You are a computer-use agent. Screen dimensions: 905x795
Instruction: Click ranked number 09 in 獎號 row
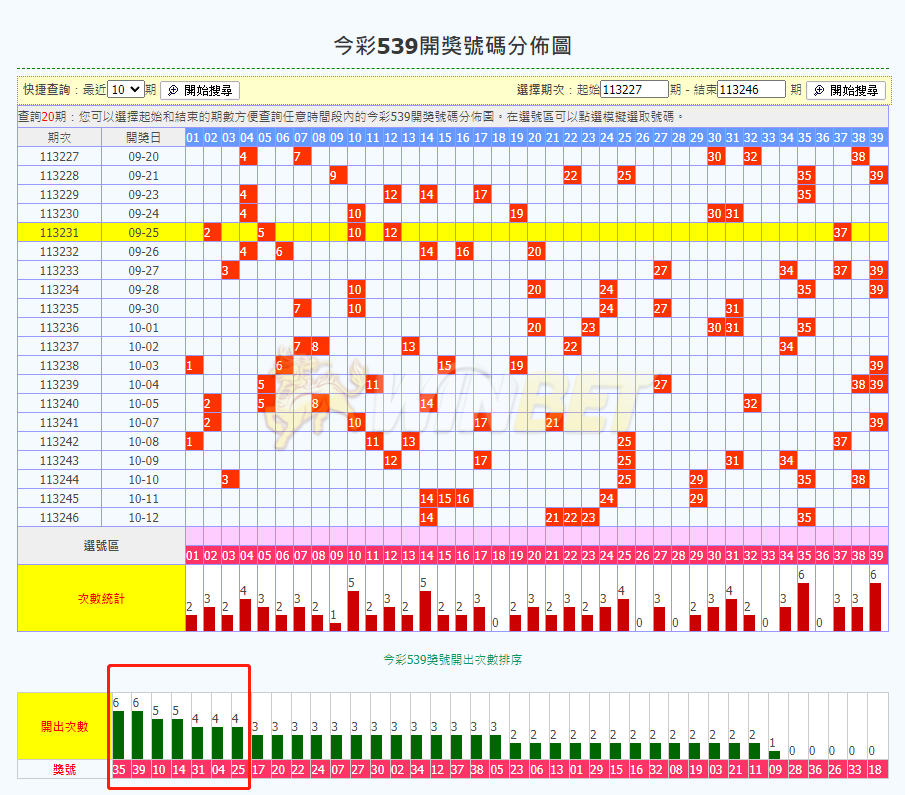click(775, 770)
